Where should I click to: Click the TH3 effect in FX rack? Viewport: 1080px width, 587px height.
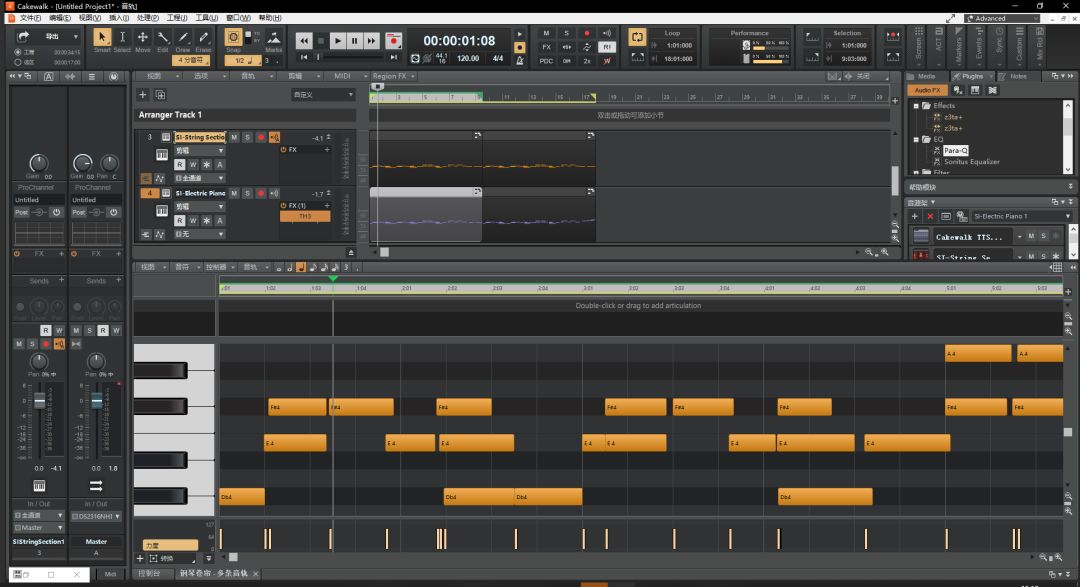click(305, 216)
